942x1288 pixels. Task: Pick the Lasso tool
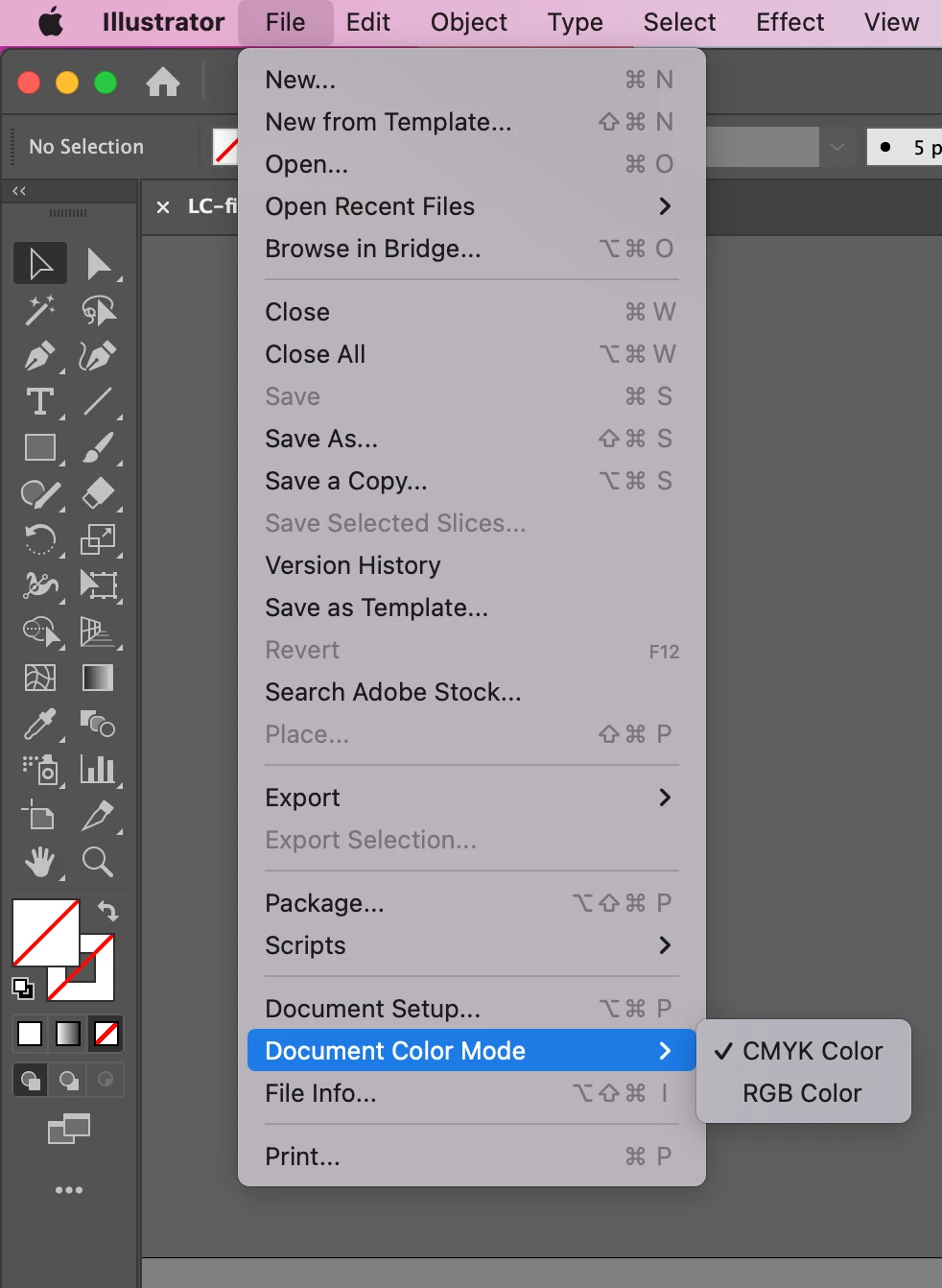[98, 310]
